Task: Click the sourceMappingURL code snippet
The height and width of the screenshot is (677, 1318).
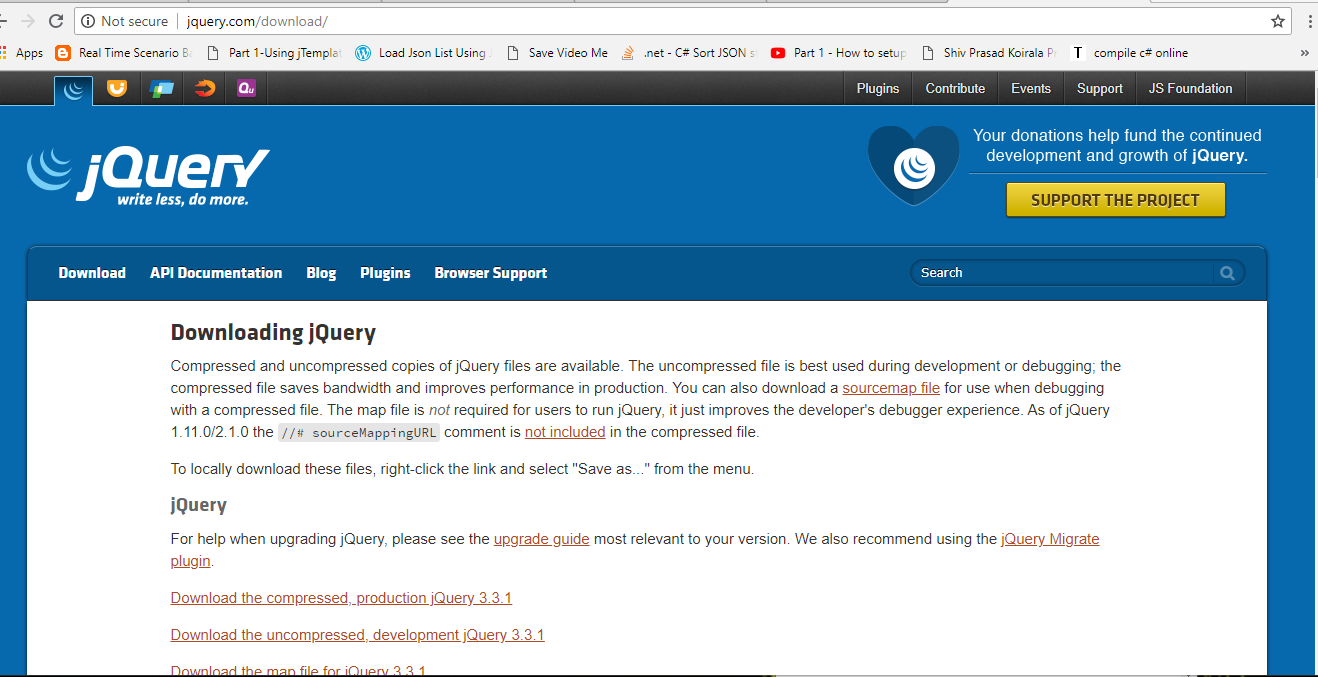Action: (358, 432)
